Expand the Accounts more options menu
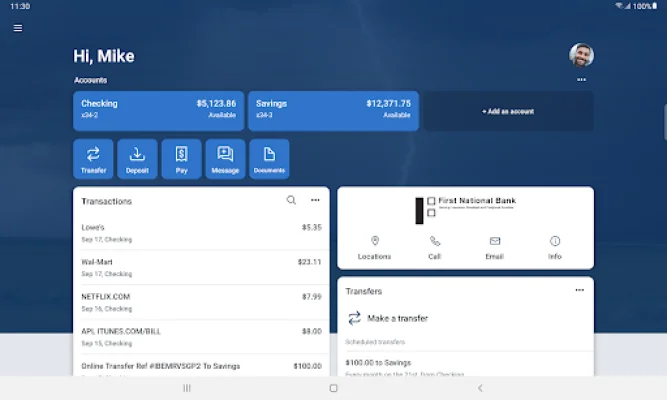The height and width of the screenshot is (400, 667). pyautogui.click(x=581, y=80)
